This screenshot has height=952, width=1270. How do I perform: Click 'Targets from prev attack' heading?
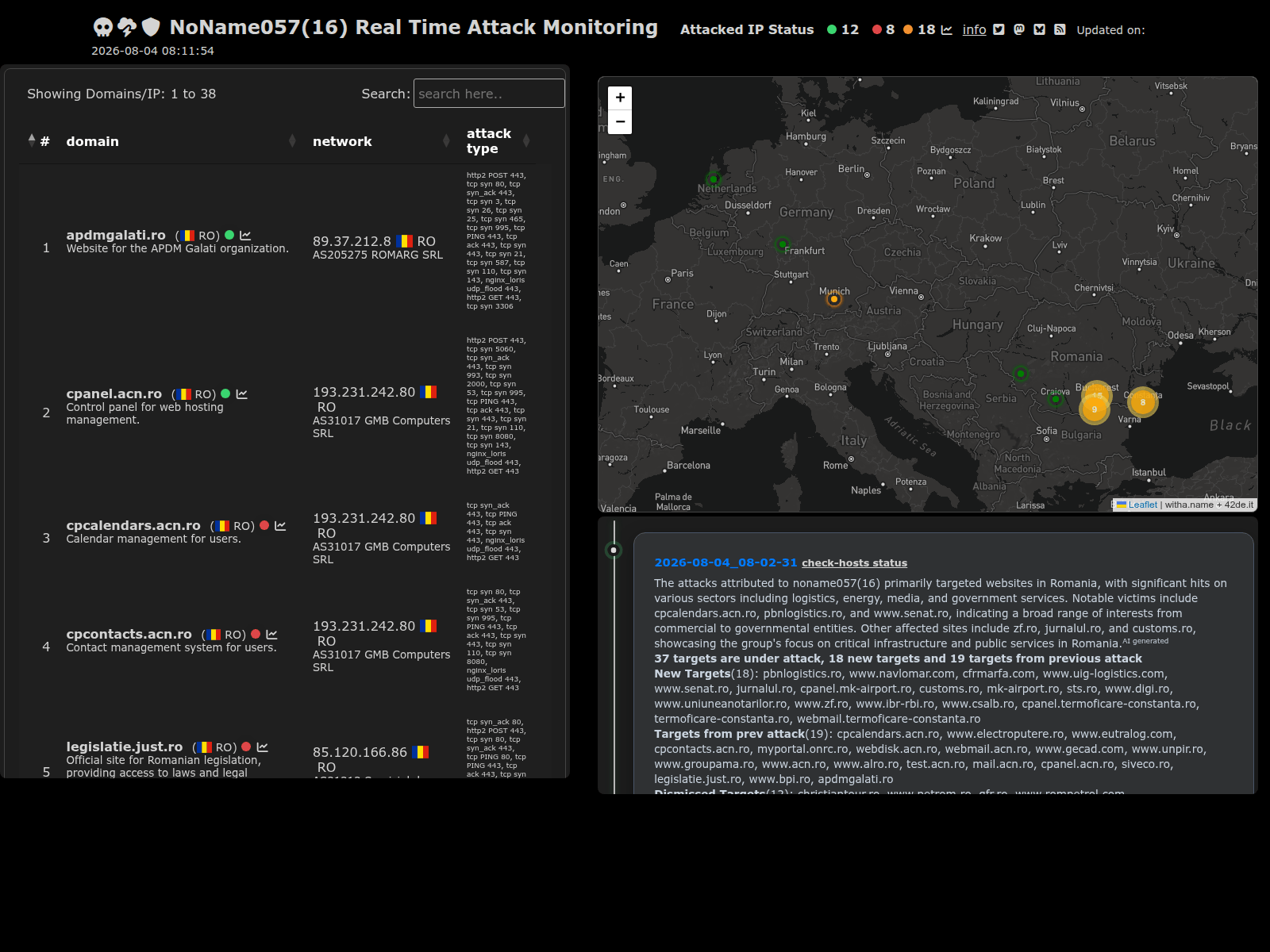coord(729,734)
